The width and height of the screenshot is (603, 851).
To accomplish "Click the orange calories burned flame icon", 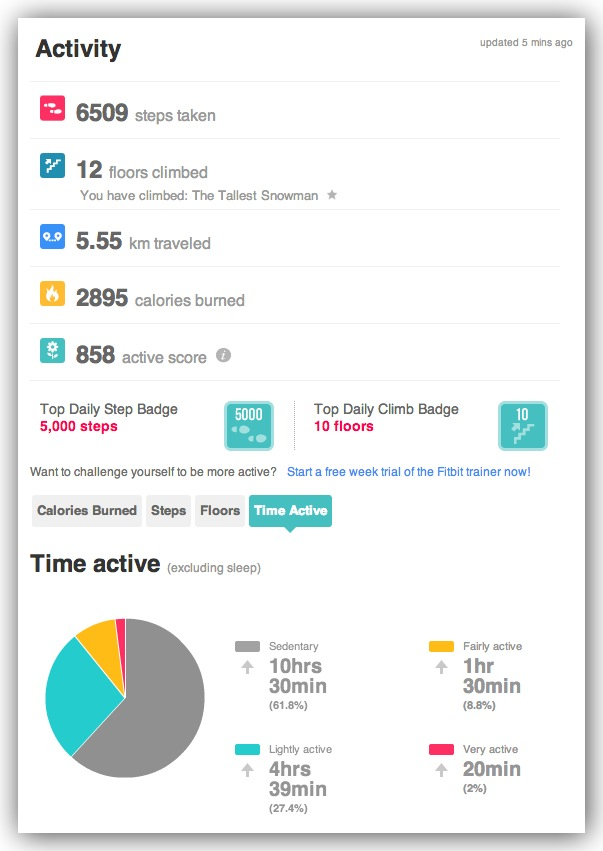I will (52, 294).
